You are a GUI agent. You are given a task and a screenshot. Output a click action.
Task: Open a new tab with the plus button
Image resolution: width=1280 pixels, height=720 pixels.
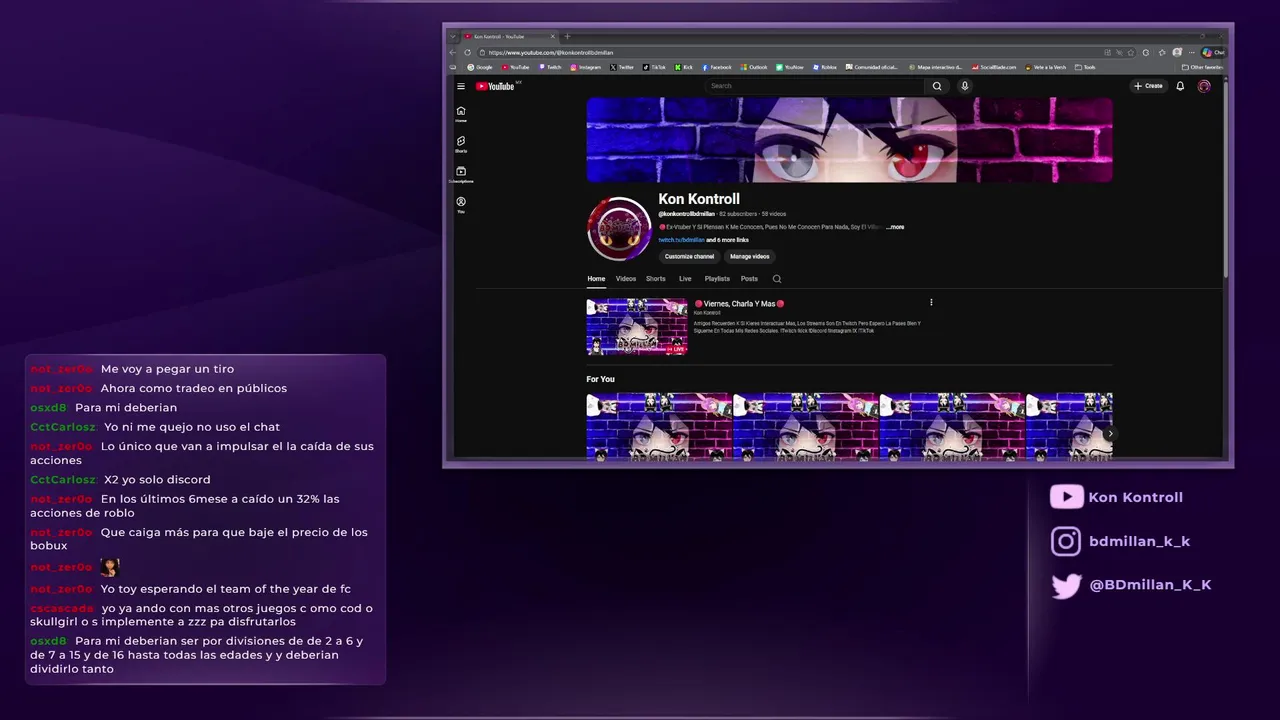[567, 36]
